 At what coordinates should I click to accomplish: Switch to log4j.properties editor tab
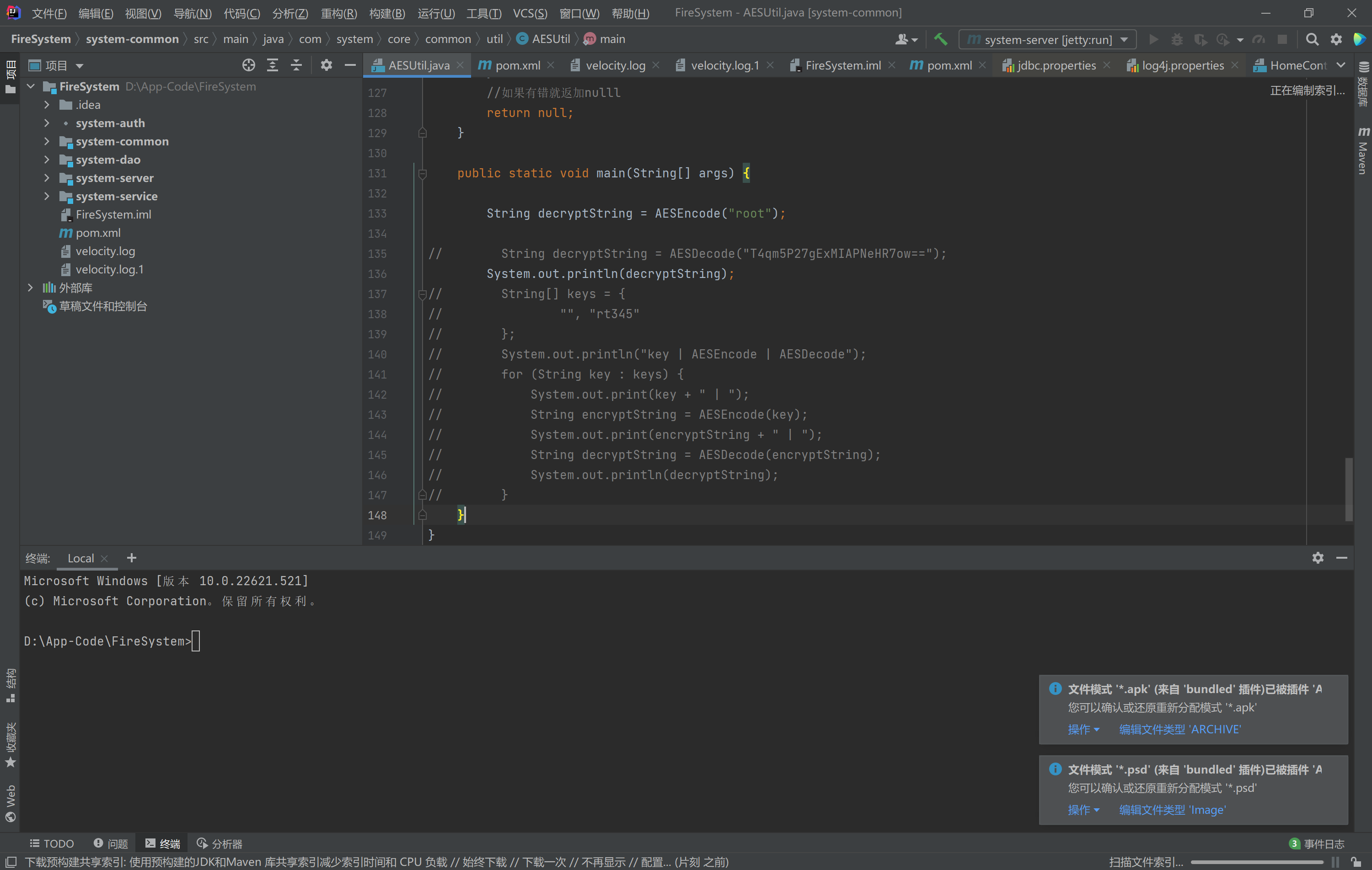coord(1183,65)
